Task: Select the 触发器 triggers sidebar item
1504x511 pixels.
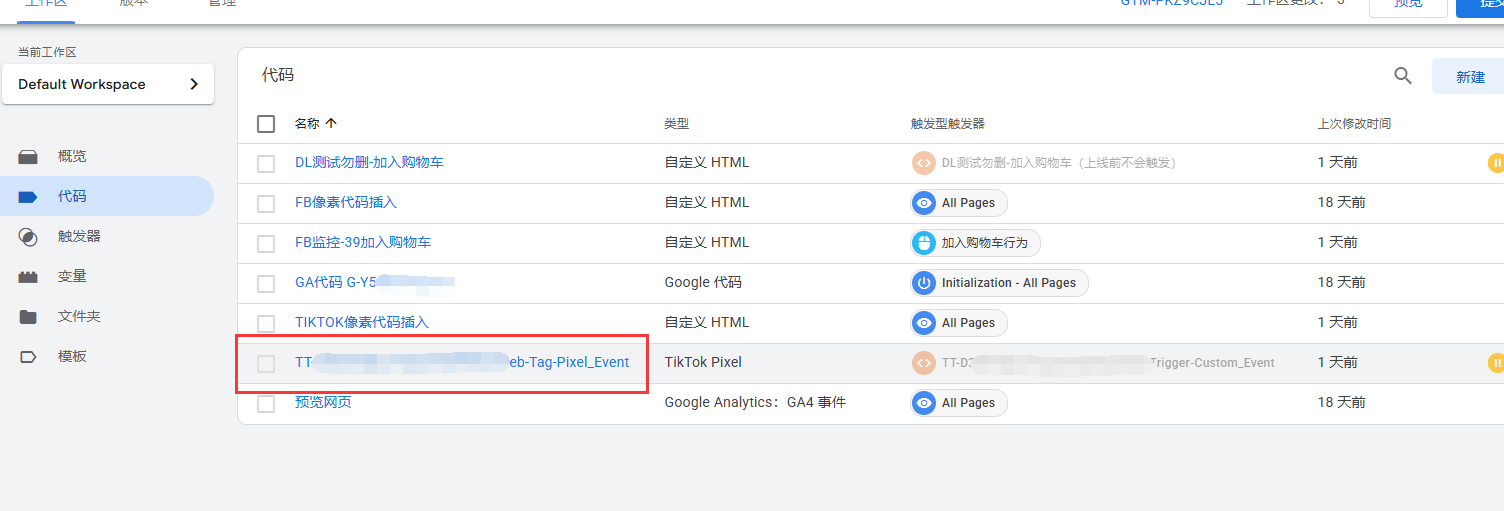Action: point(79,236)
